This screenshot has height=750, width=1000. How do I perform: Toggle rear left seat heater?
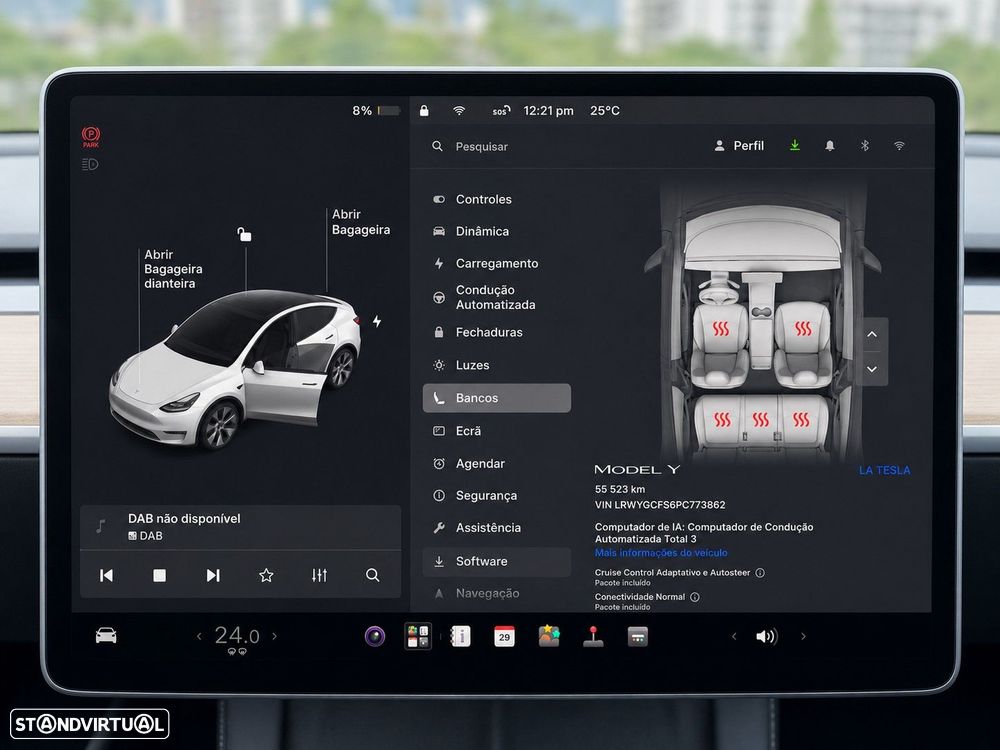722,420
